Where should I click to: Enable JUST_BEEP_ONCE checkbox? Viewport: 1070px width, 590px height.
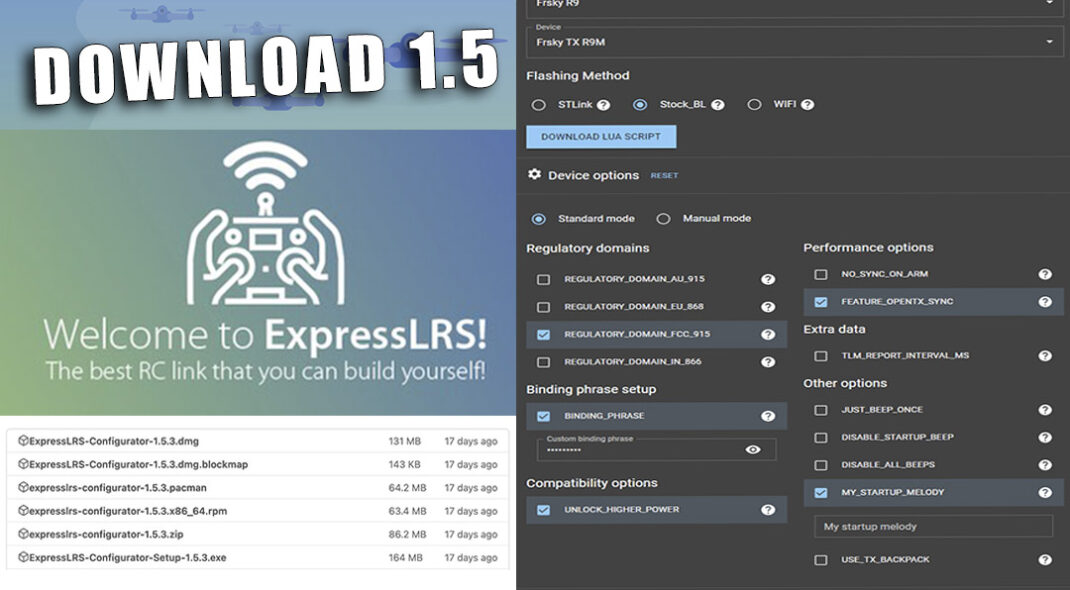[821, 410]
